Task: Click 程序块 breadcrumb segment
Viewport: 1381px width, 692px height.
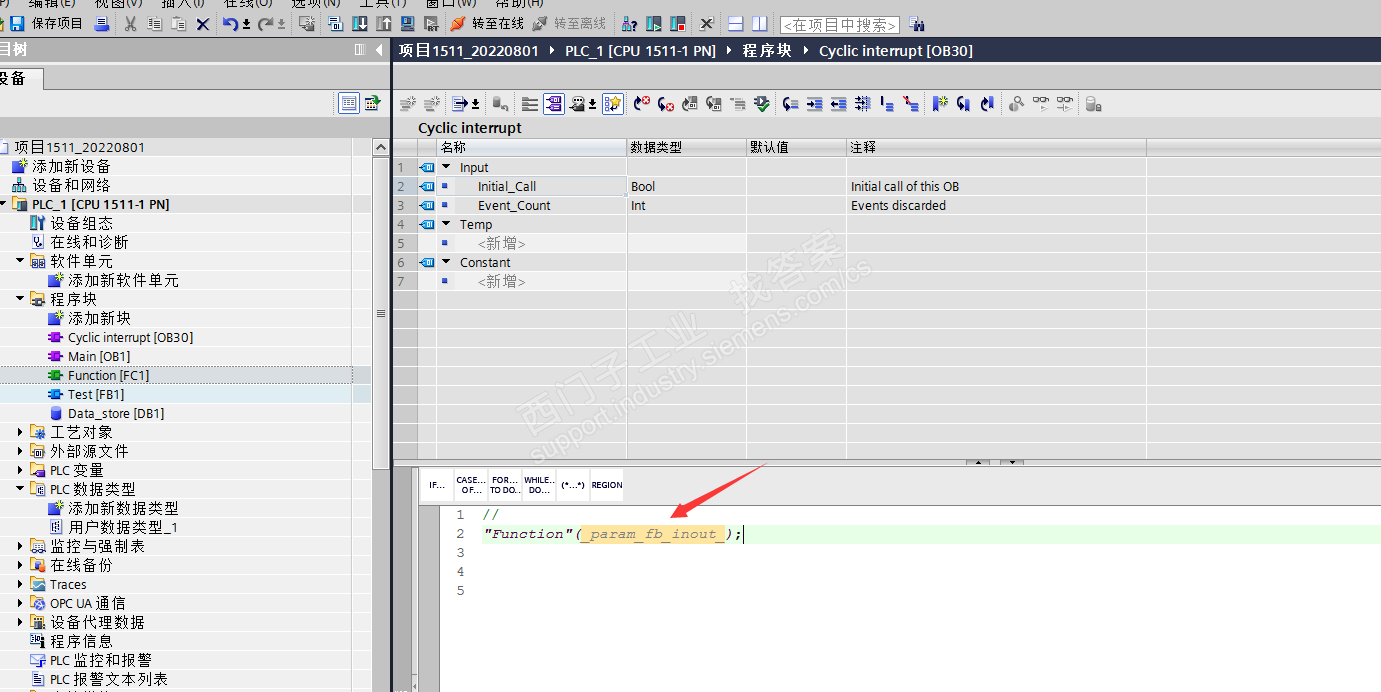Action: [769, 51]
